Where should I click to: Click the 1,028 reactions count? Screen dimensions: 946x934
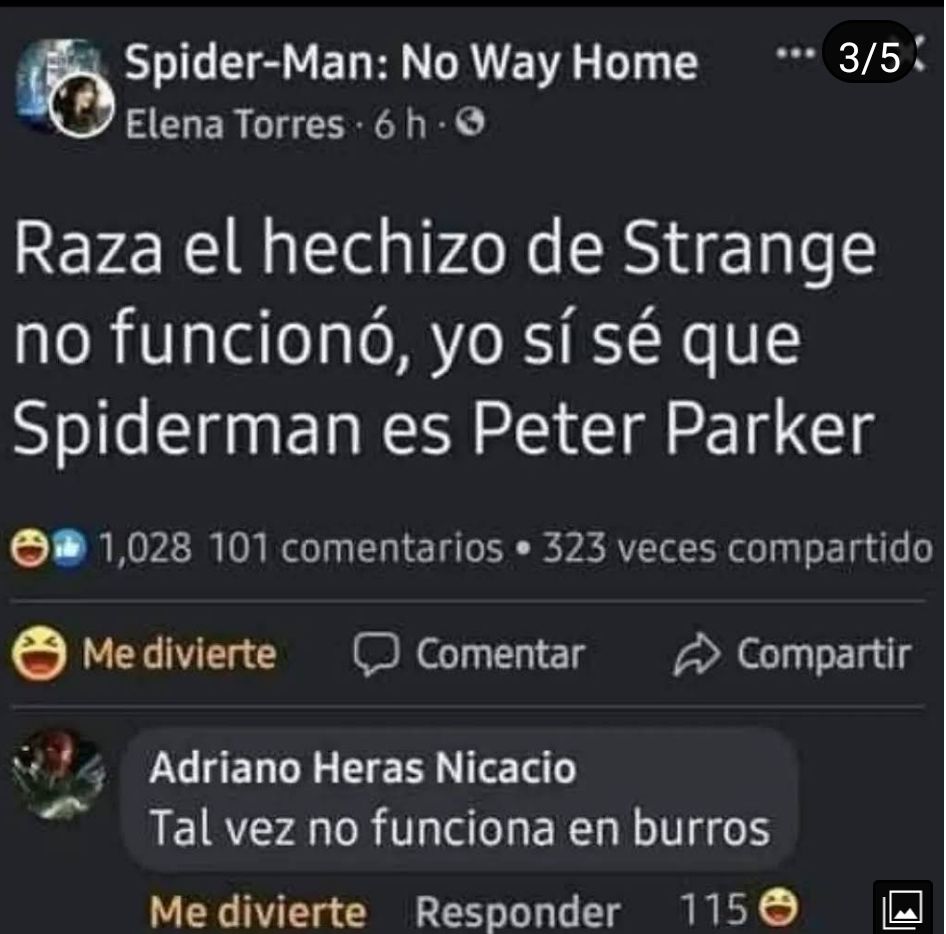click(145, 548)
